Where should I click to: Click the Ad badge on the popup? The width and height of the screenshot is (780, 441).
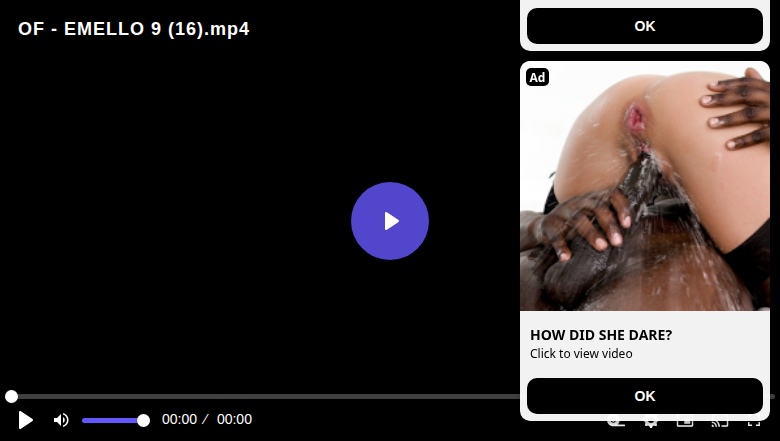tap(537, 77)
